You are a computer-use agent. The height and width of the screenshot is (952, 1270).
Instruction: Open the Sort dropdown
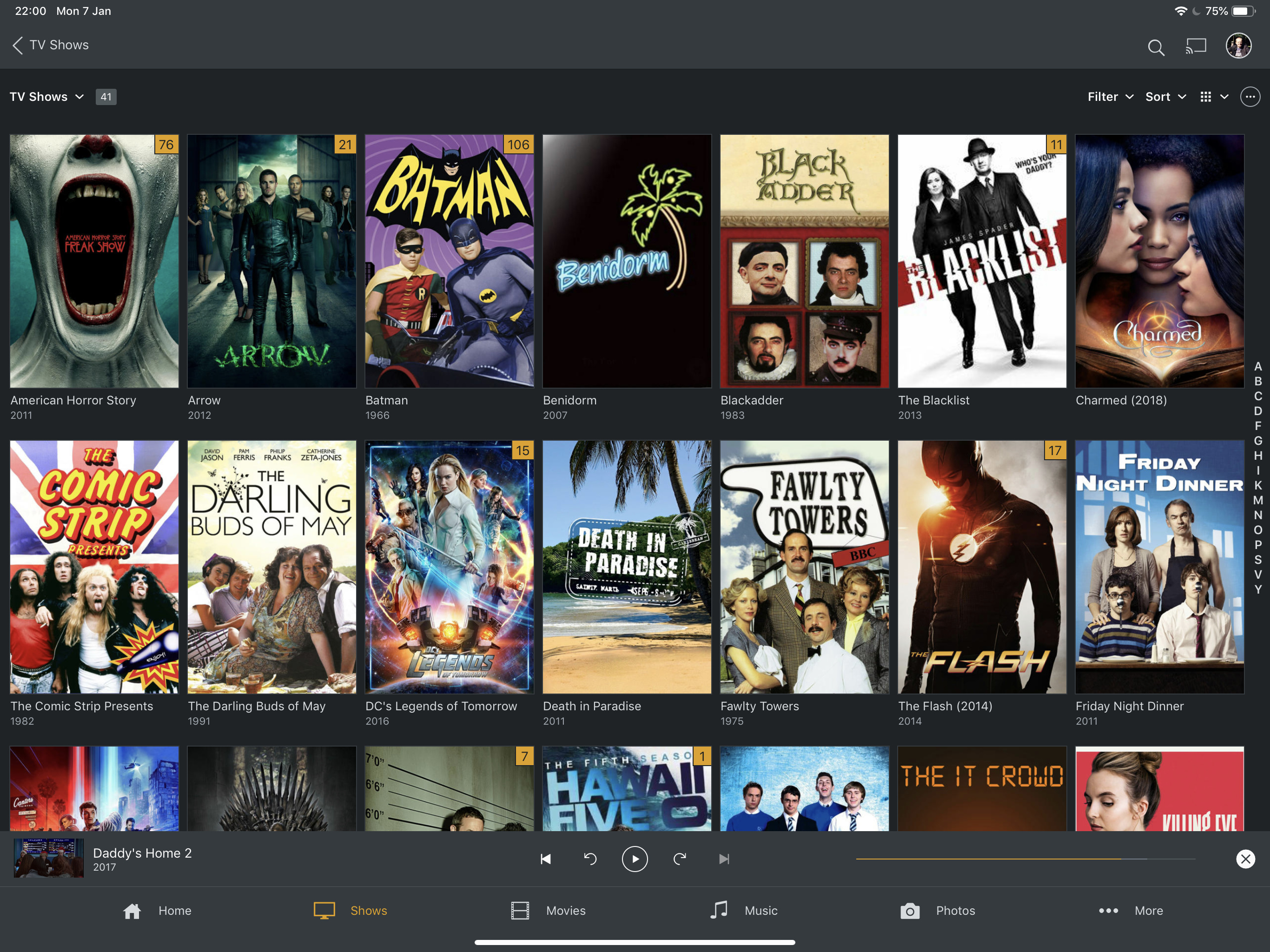point(1165,97)
